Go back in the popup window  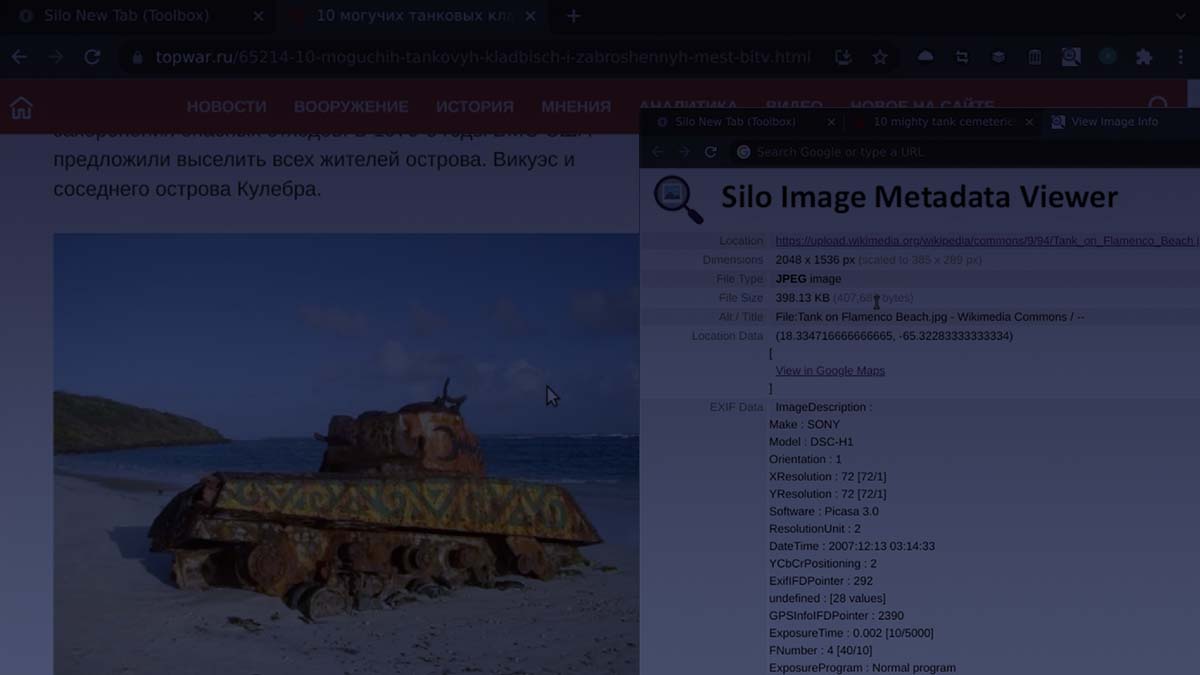pos(657,152)
